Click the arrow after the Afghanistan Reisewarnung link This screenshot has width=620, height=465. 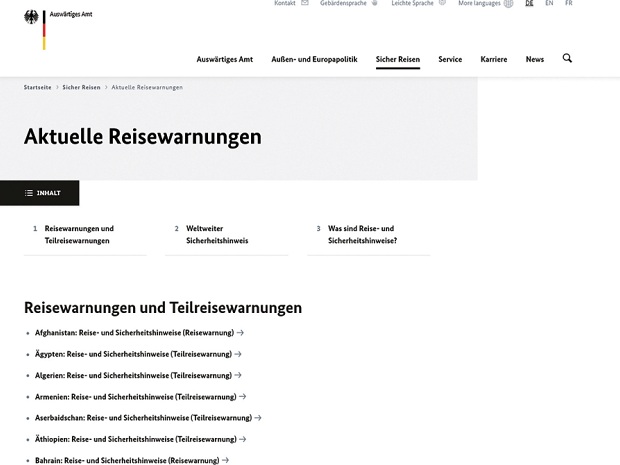(x=240, y=333)
